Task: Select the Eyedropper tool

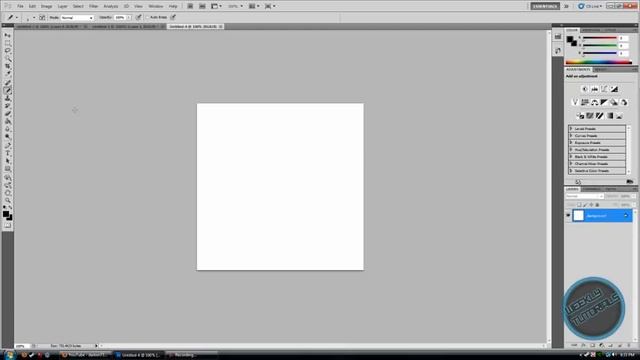Action: point(7,74)
